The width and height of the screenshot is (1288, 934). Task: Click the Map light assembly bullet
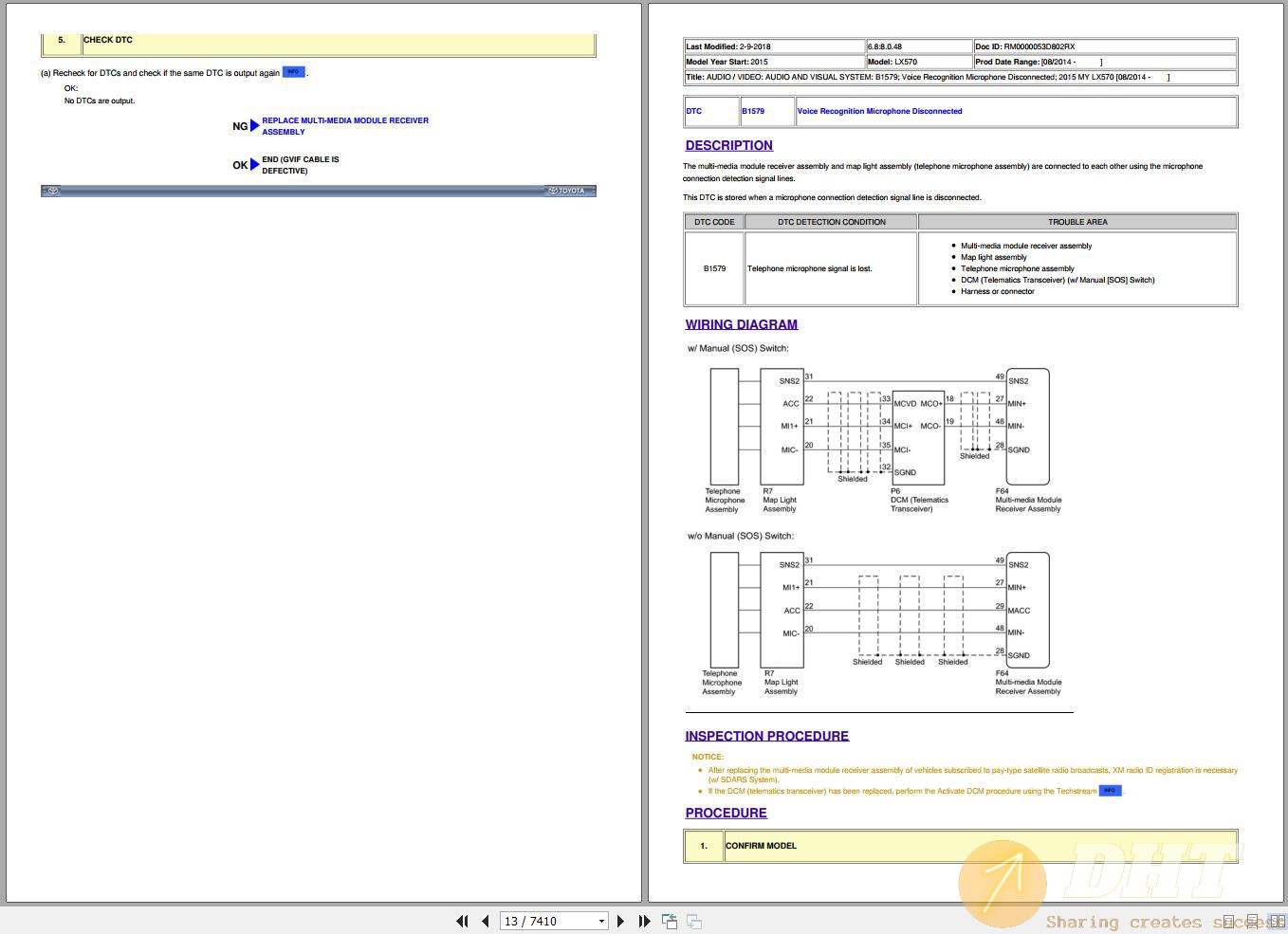(993, 257)
